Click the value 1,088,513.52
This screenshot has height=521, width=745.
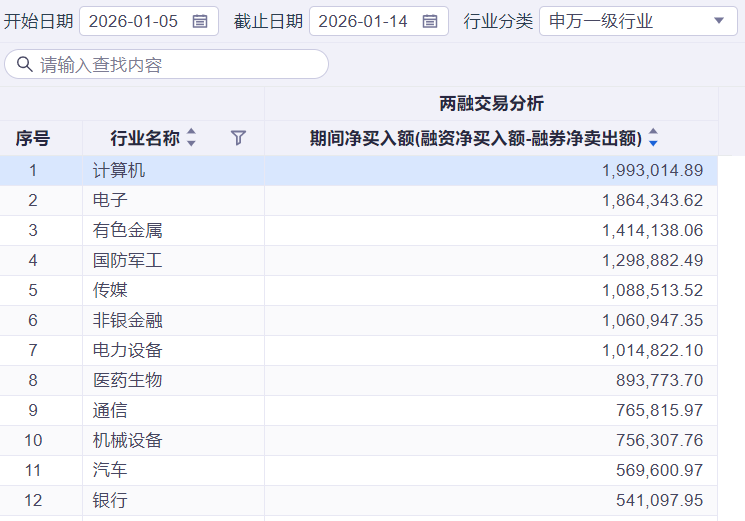pyautogui.click(x=652, y=290)
